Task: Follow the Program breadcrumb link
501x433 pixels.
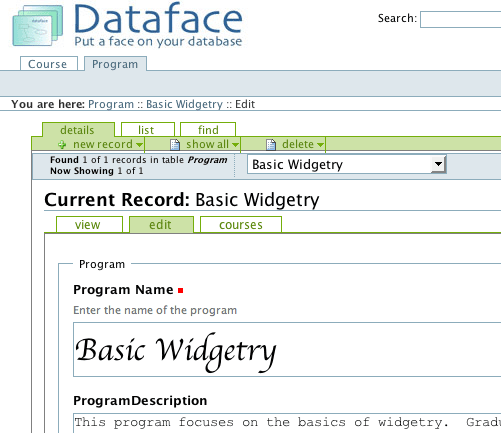Action: pyautogui.click(x=111, y=104)
